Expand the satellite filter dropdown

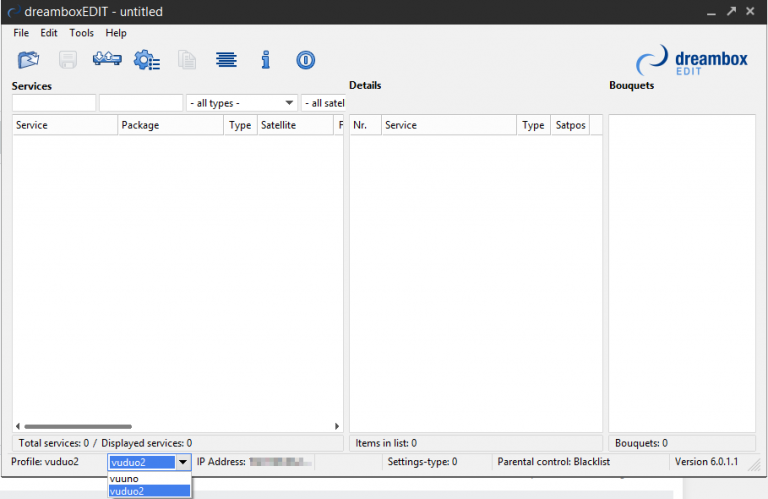[323, 103]
